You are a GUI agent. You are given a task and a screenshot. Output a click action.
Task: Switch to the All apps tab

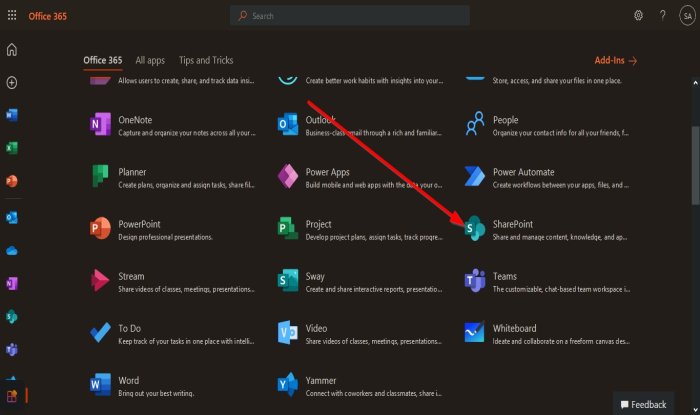coord(150,60)
